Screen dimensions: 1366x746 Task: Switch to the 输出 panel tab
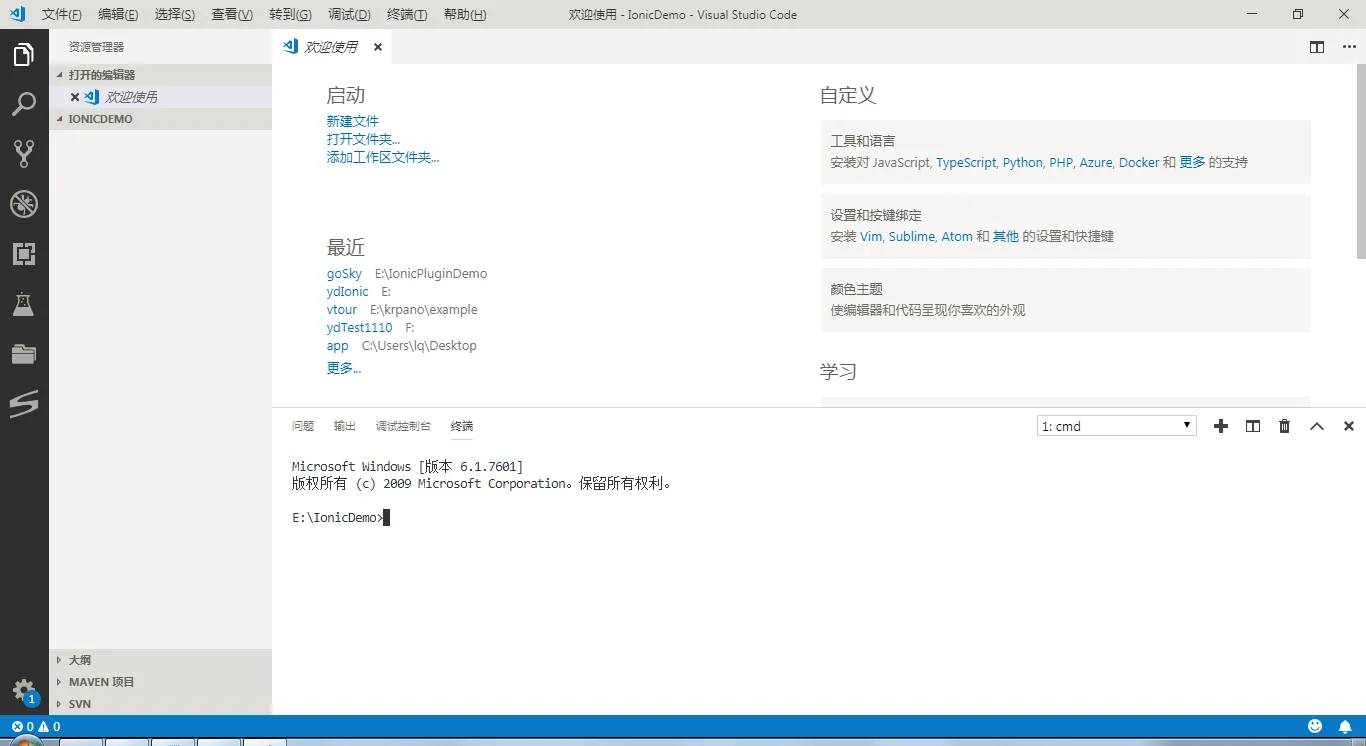[345, 426]
